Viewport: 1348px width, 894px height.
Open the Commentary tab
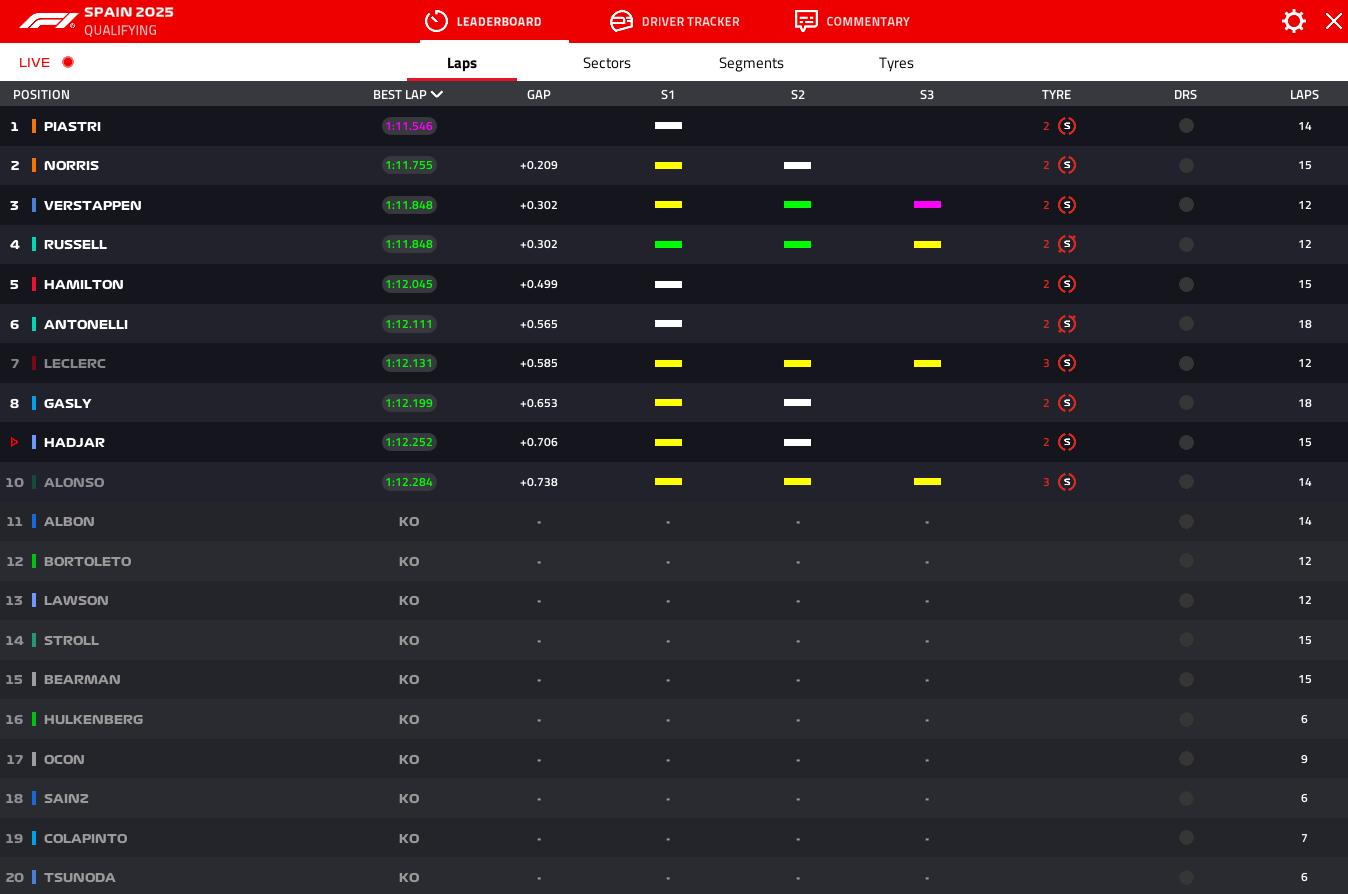852,21
